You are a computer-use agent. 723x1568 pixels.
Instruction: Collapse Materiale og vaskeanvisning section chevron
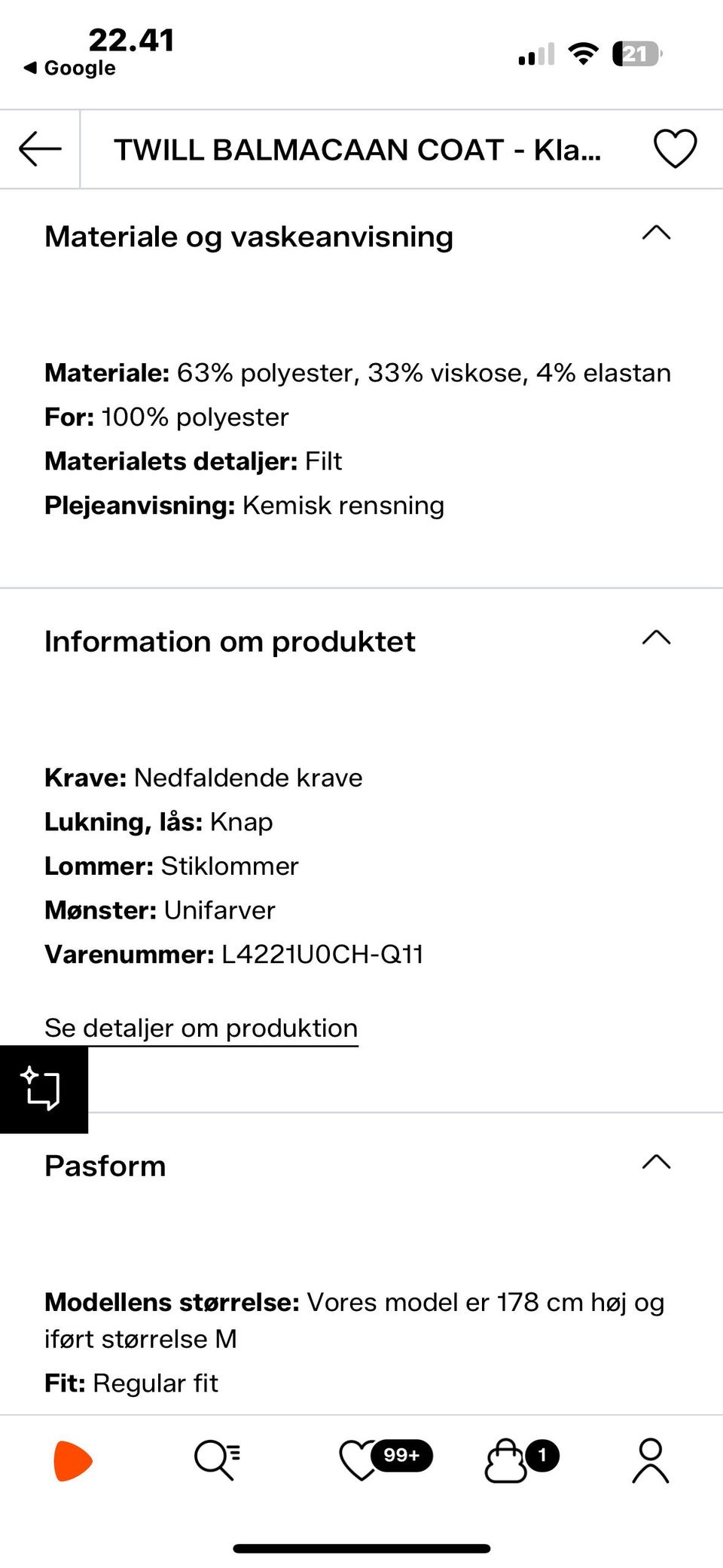pos(656,233)
